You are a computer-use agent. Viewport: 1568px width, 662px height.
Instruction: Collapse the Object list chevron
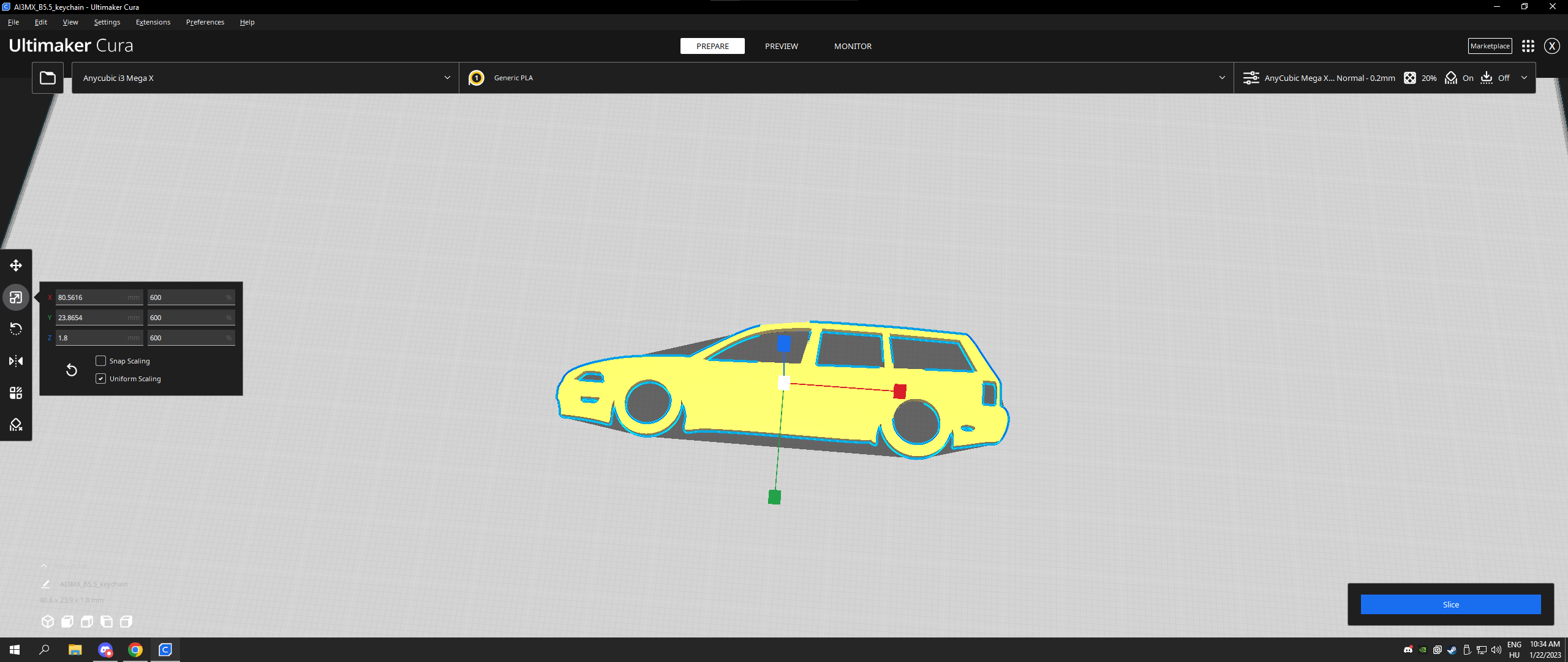[x=44, y=566]
